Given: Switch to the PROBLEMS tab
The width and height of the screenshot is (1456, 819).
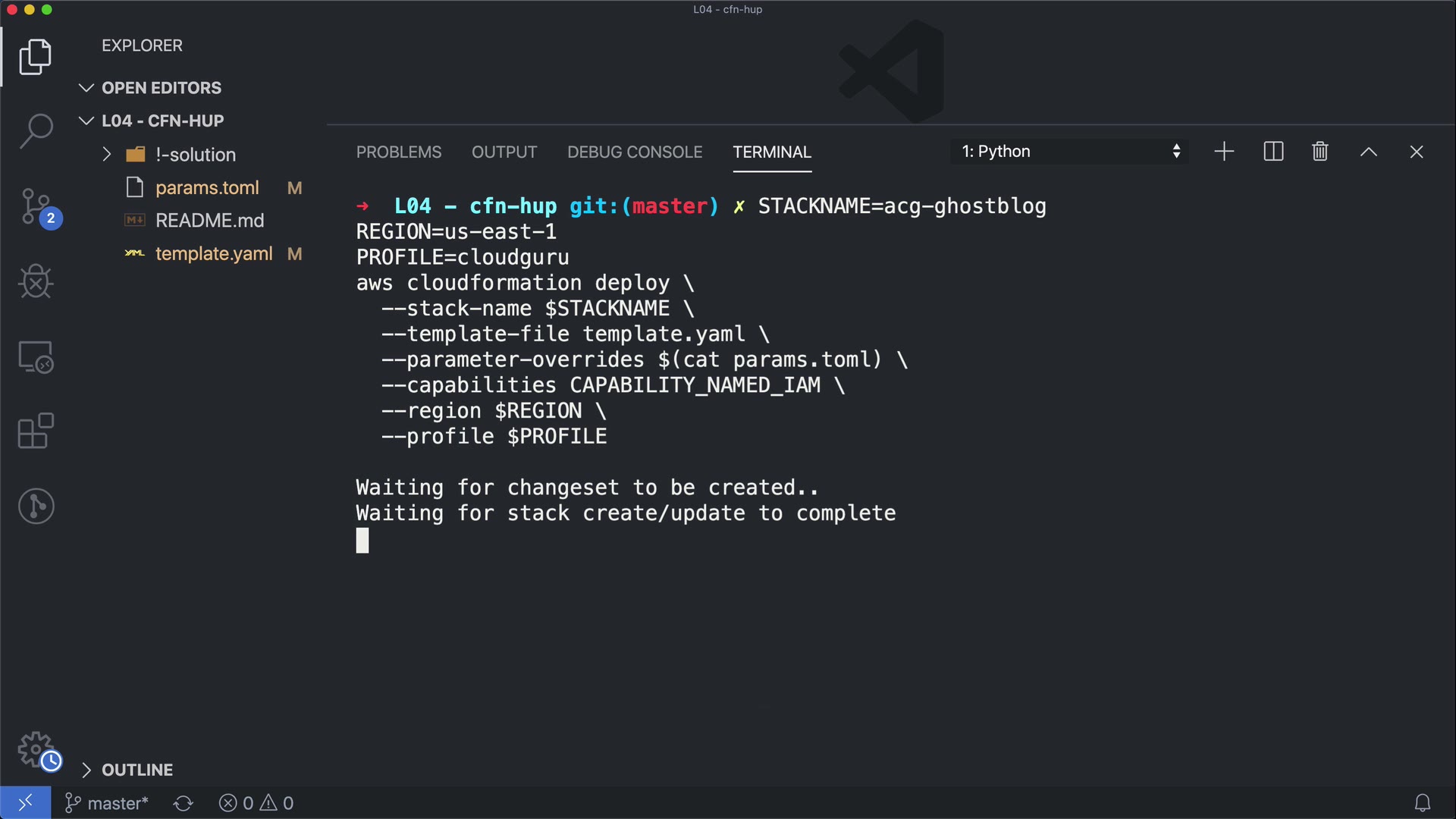Looking at the screenshot, I should pyautogui.click(x=398, y=152).
